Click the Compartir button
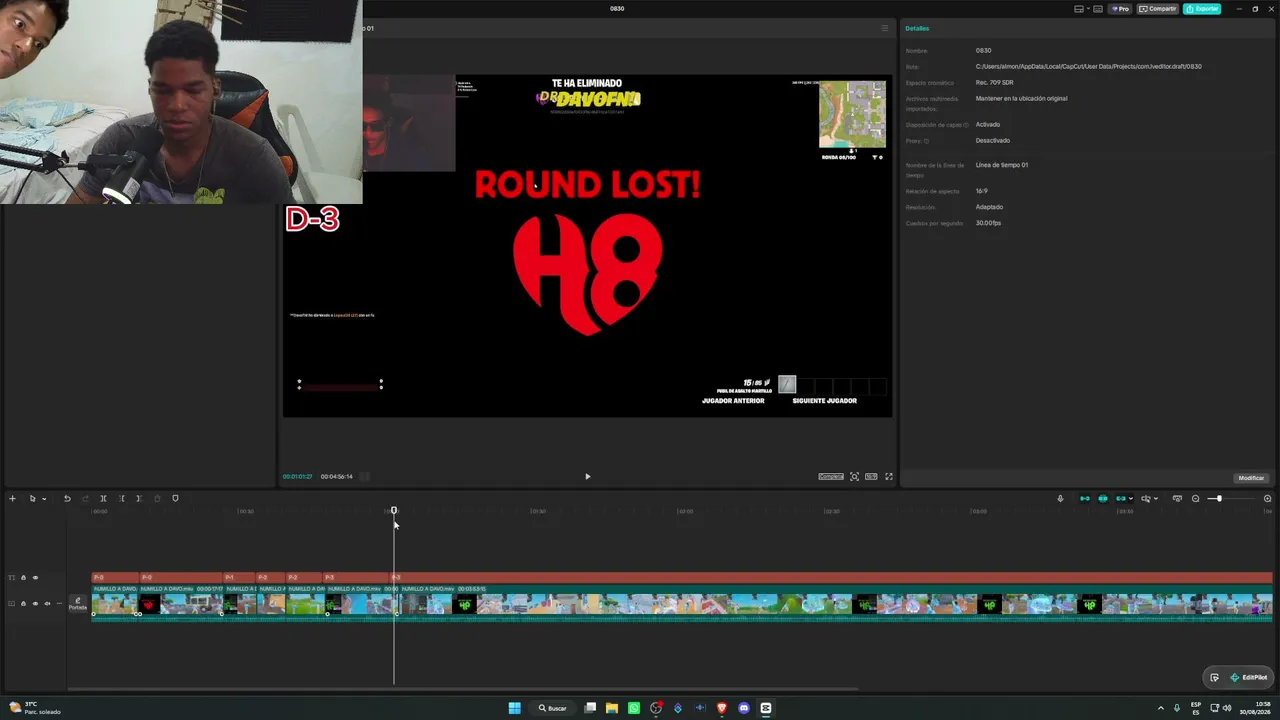 (1157, 9)
